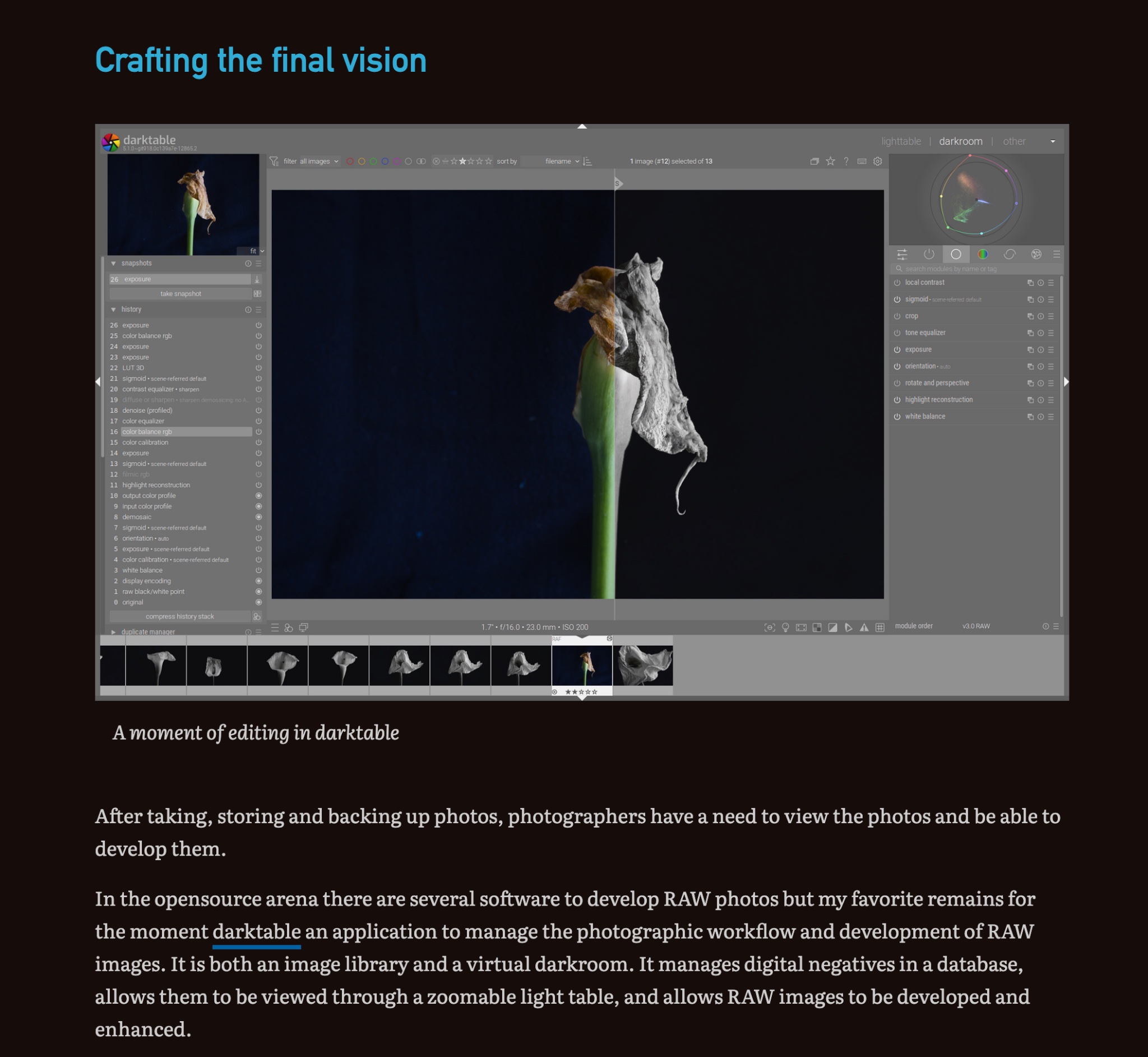Screen dimensions: 1148x1057
Task: Switch to the lighttable view
Action: click(x=900, y=141)
